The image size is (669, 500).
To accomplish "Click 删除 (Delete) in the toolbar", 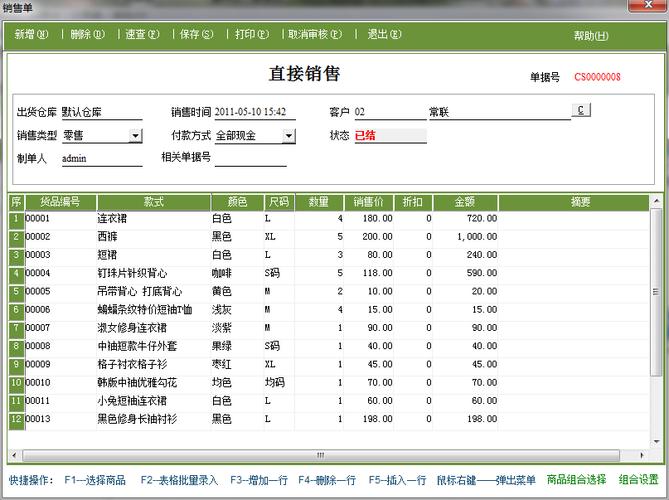I will coord(87,34).
